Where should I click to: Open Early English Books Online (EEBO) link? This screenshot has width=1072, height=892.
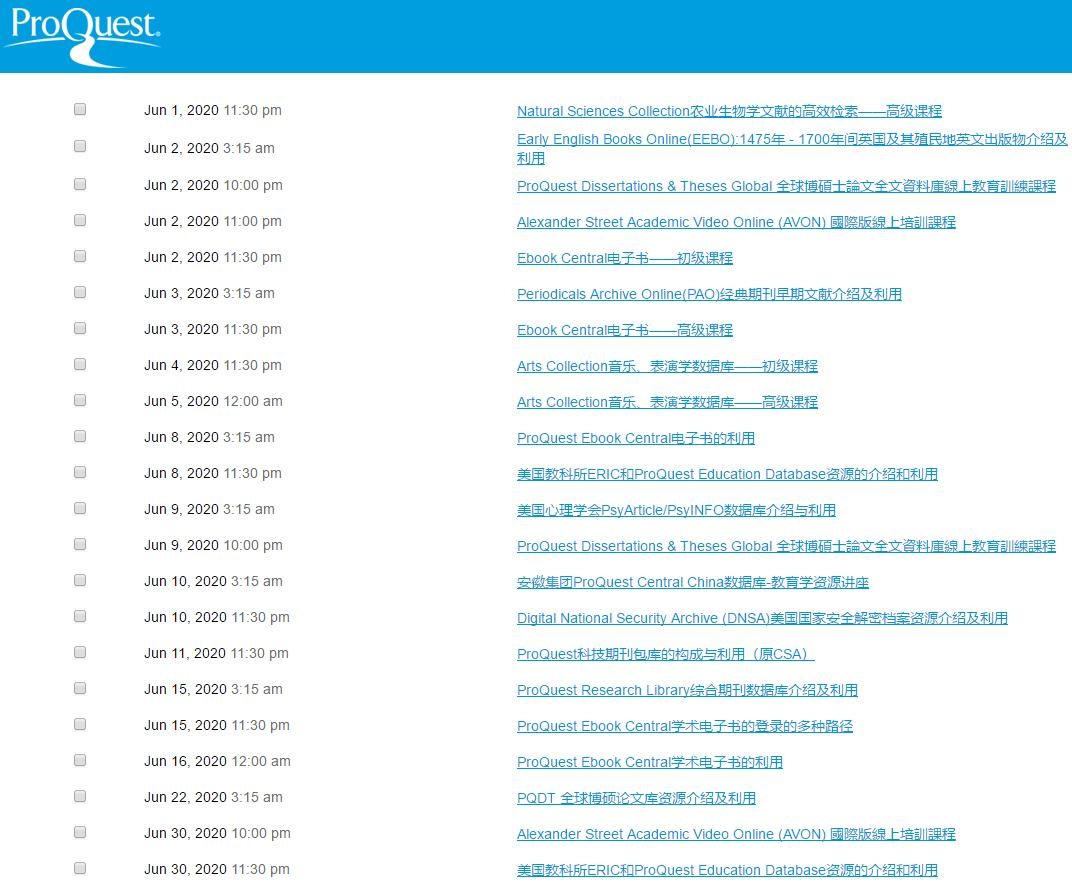[x=791, y=140]
